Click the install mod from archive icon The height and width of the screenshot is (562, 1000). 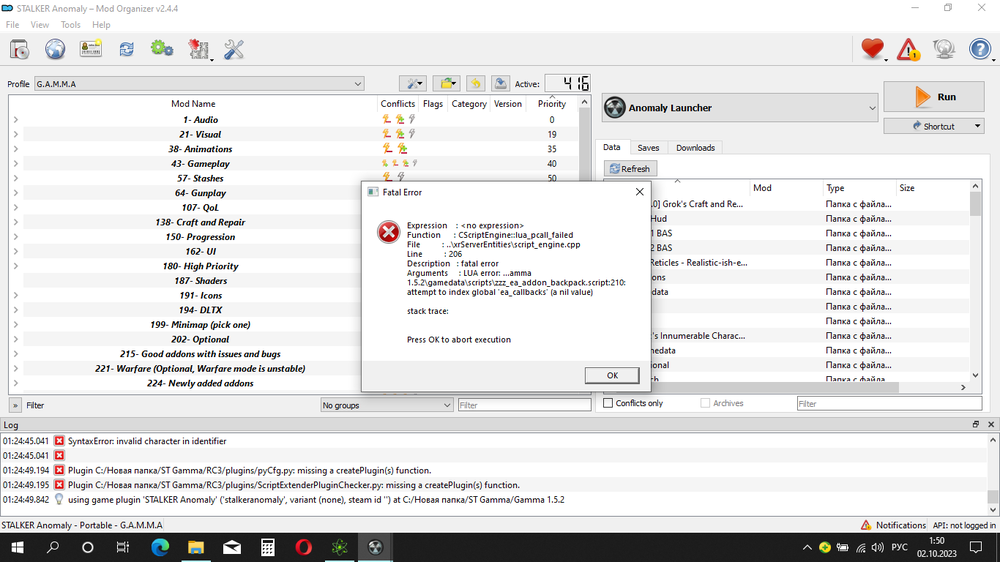(x=19, y=48)
